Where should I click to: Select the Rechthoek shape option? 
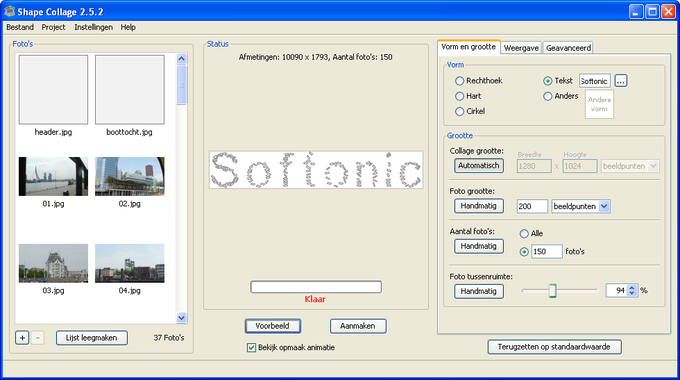(x=479, y=81)
